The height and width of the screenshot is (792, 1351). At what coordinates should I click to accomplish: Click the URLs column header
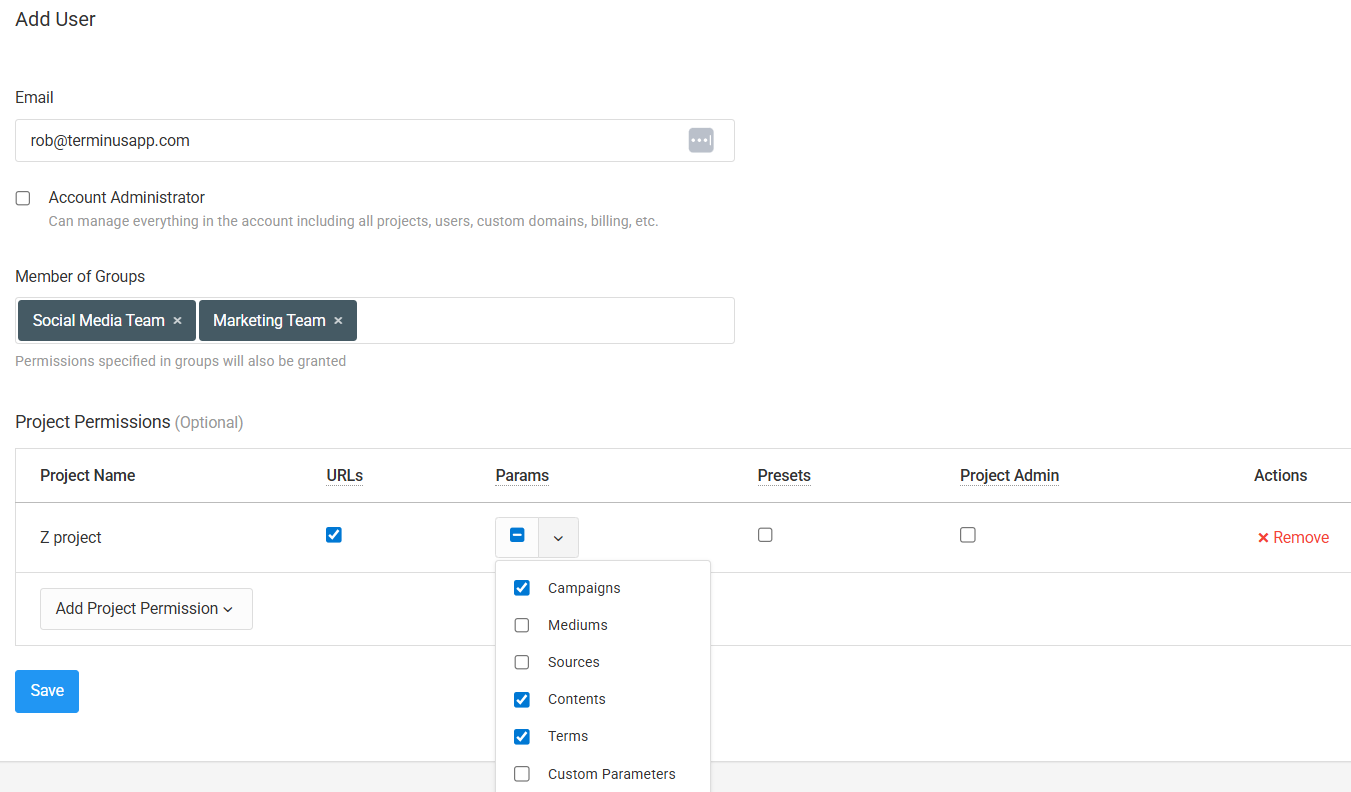[x=345, y=476]
